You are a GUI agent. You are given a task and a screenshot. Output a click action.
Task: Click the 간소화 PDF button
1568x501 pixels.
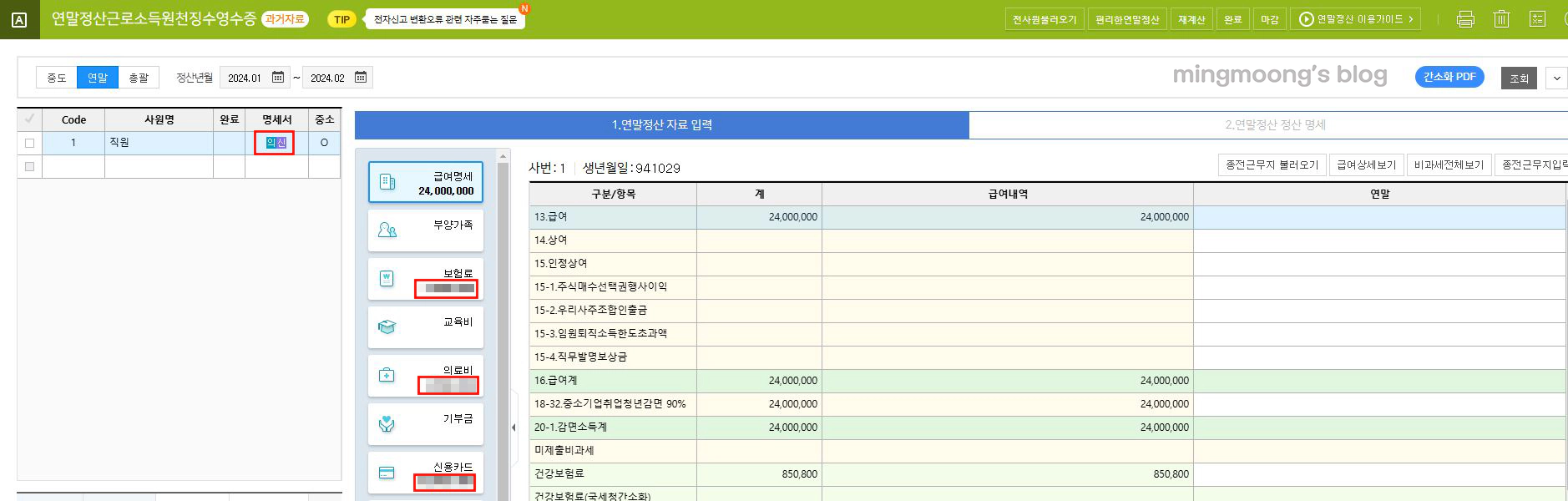coord(1449,77)
